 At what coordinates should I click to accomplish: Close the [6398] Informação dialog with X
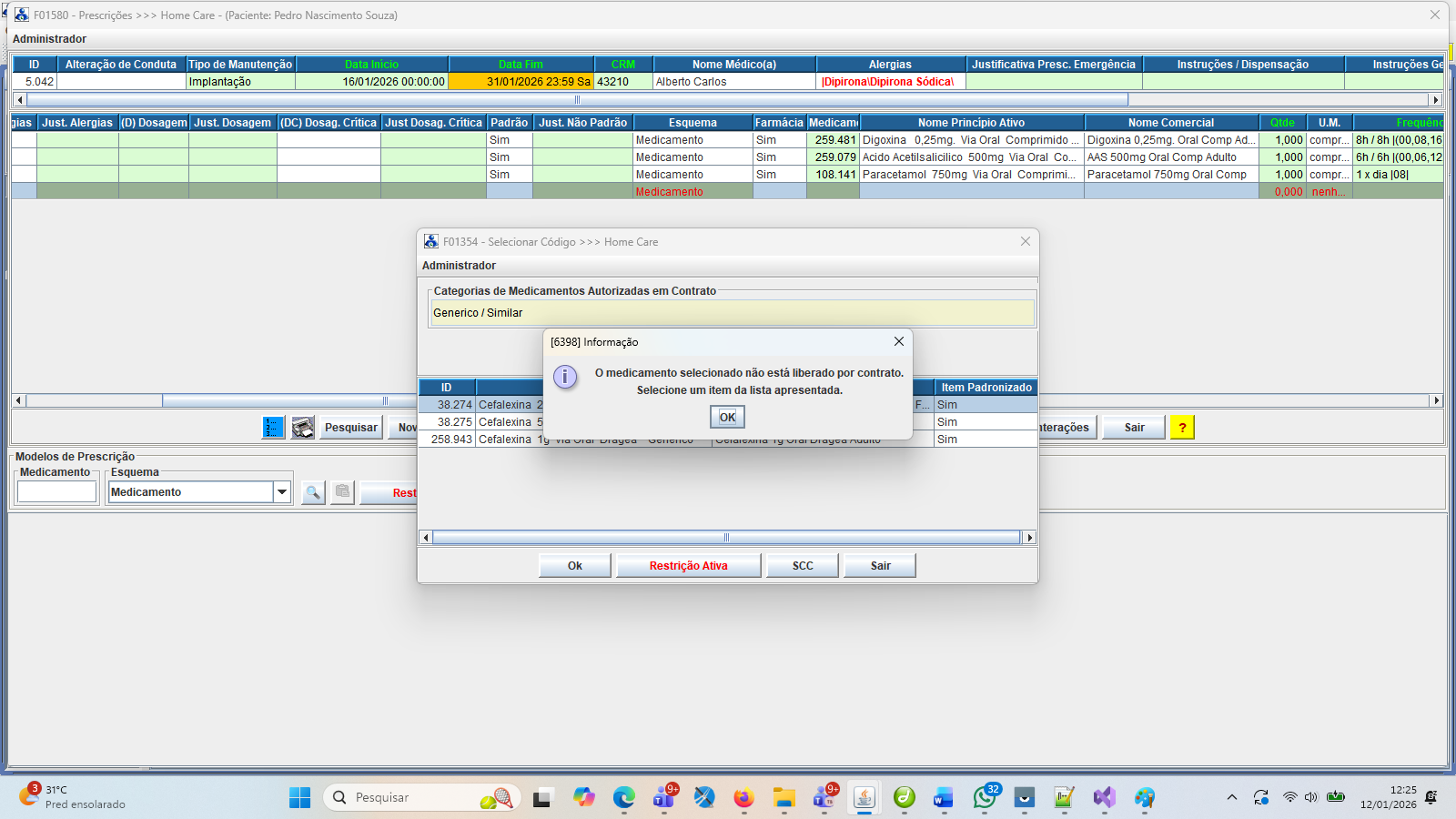tap(898, 341)
